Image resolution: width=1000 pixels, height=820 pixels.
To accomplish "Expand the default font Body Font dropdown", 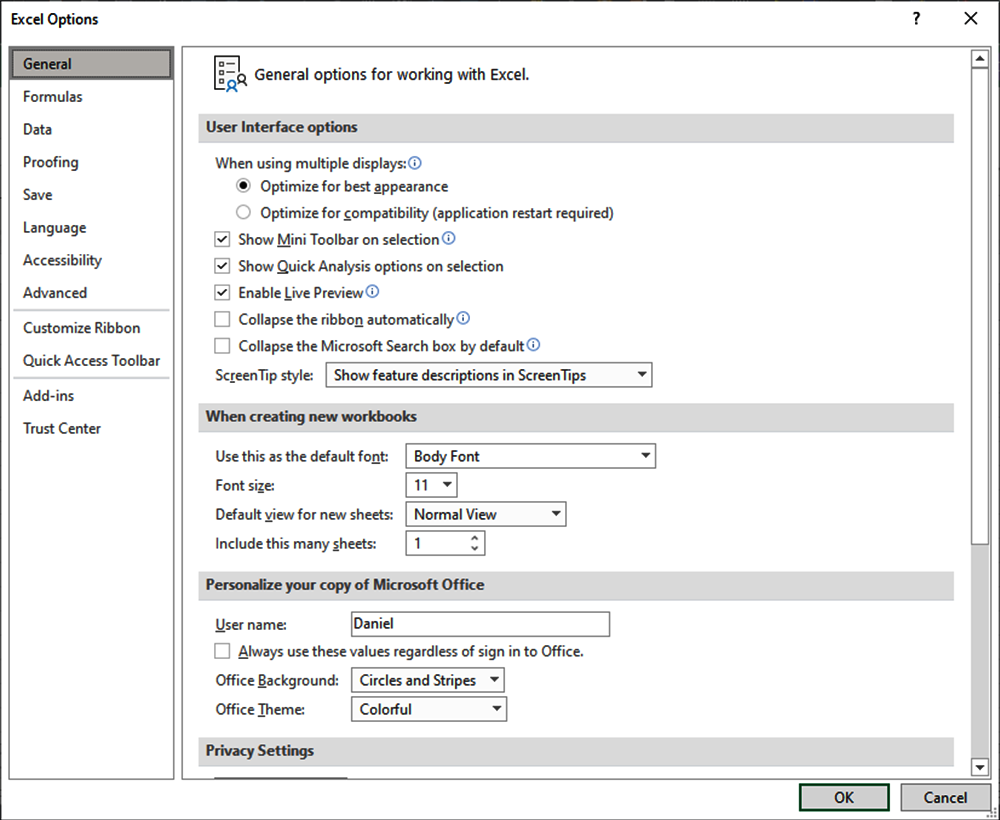I will [x=530, y=457].
